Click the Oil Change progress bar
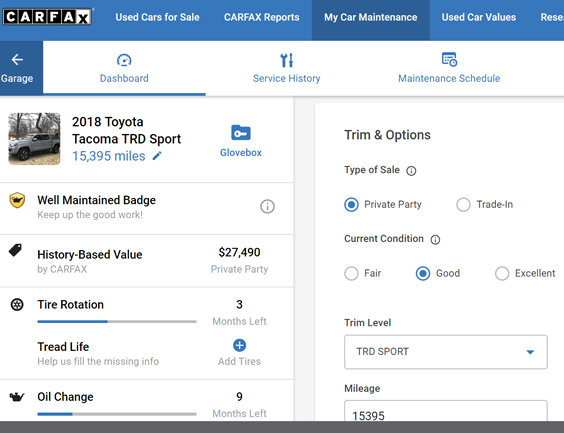Image resolution: width=564 pixels, height=433 pixels. [x=117, y=414]
